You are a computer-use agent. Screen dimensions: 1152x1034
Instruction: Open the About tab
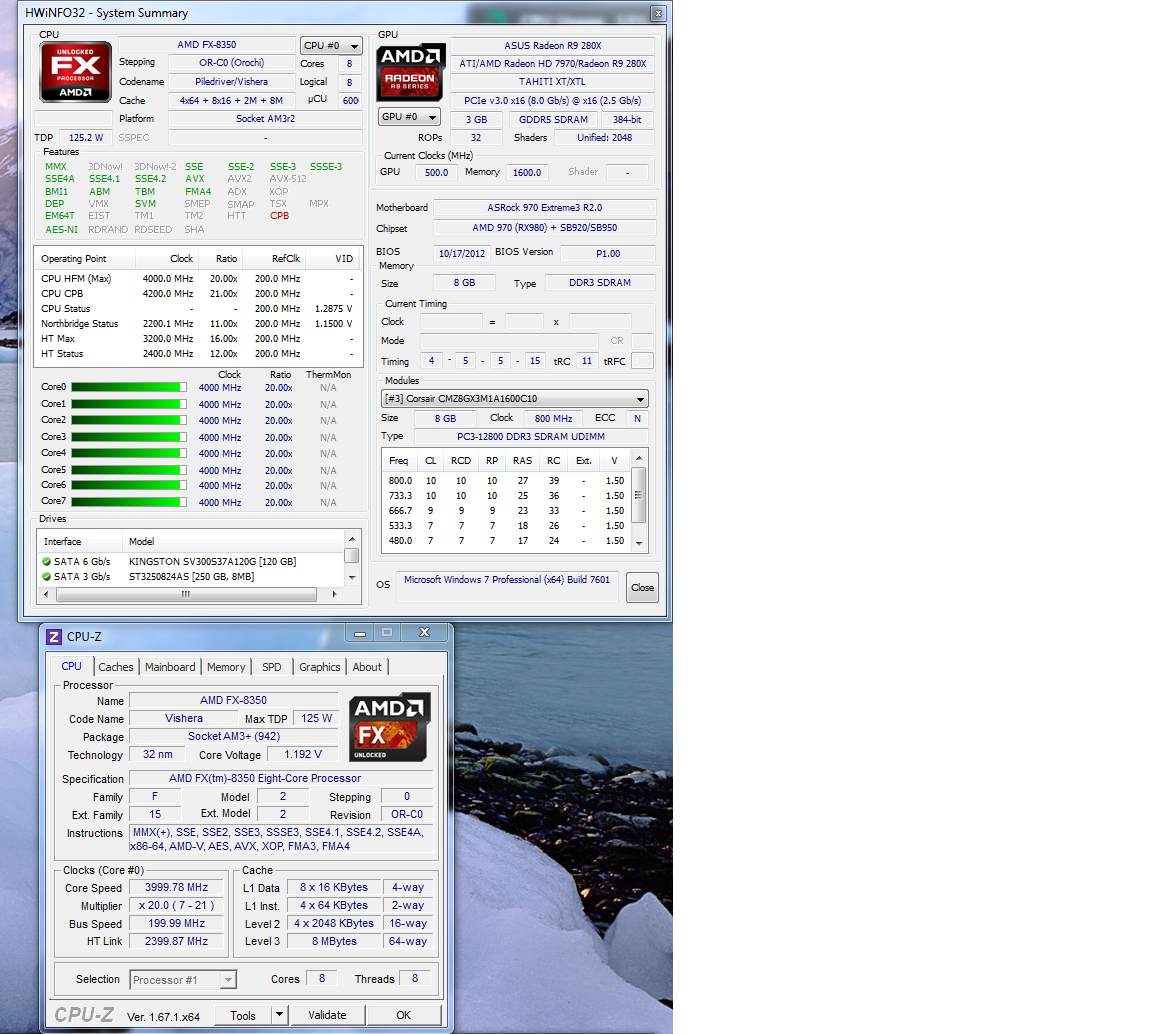[367, 667]
